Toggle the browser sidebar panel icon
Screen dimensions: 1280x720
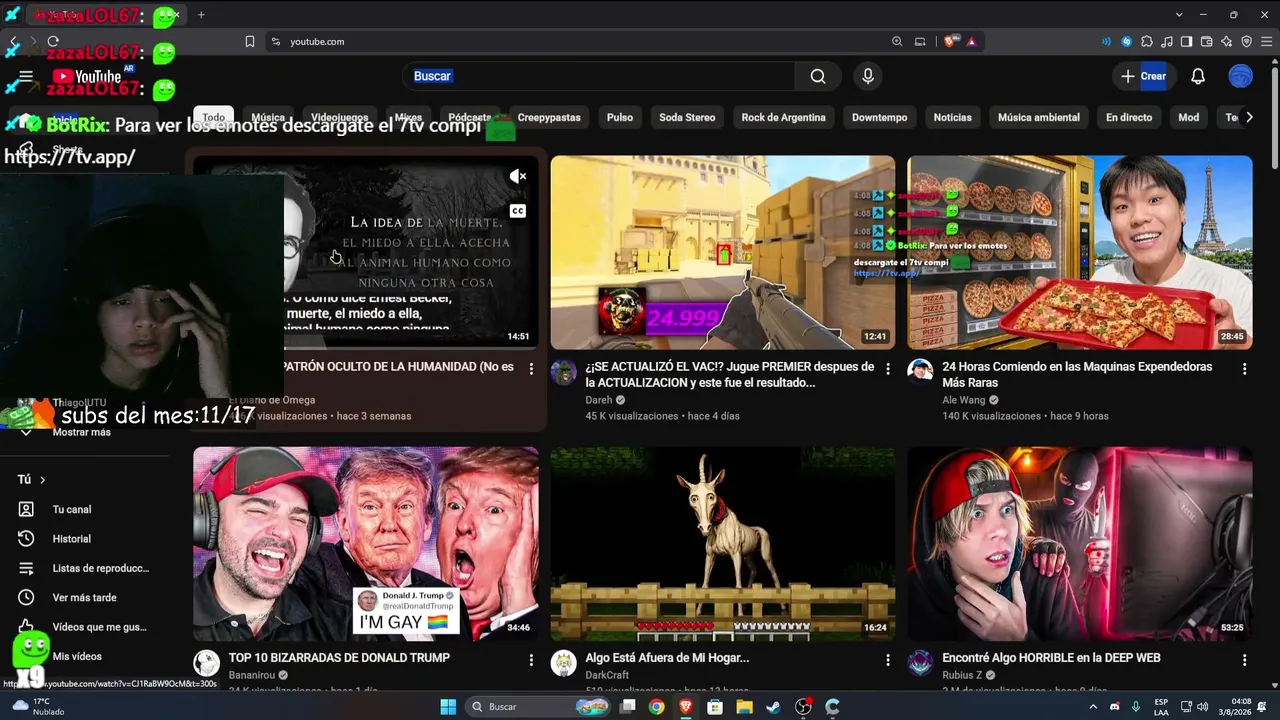coord(1187,41)
